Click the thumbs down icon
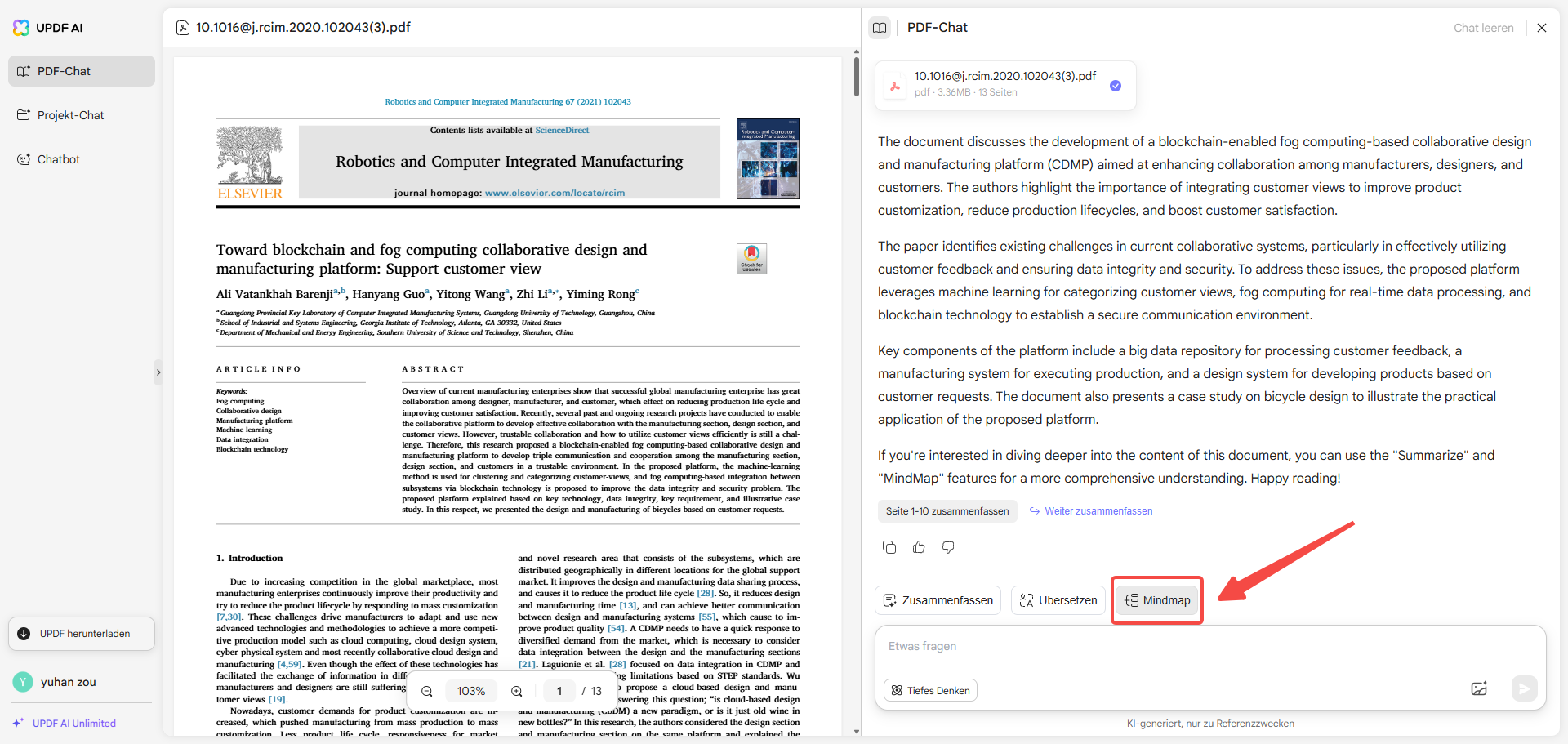 pyautogui.click(x=948, y=547)
